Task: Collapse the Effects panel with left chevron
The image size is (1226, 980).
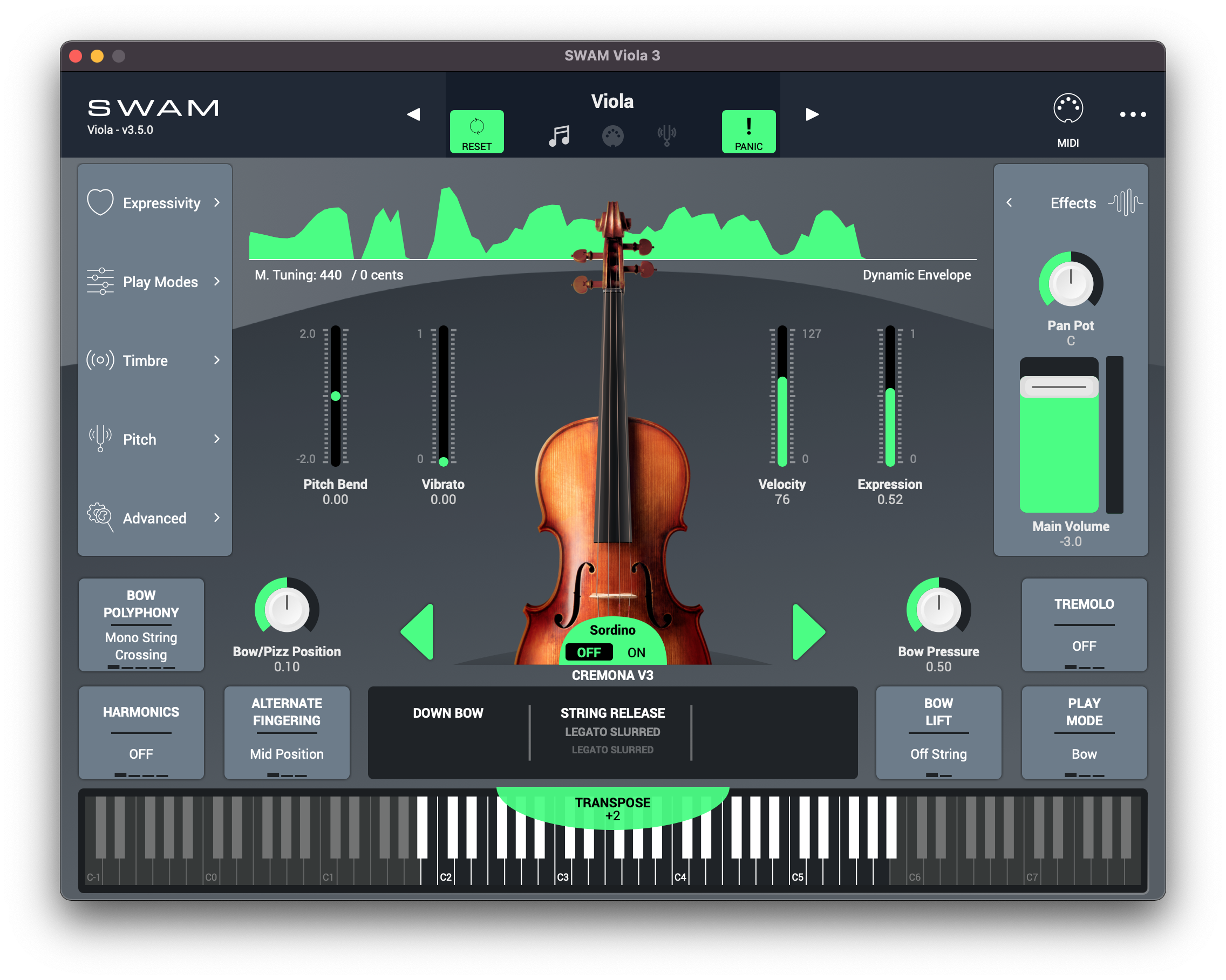Action: coord(1009,202)
